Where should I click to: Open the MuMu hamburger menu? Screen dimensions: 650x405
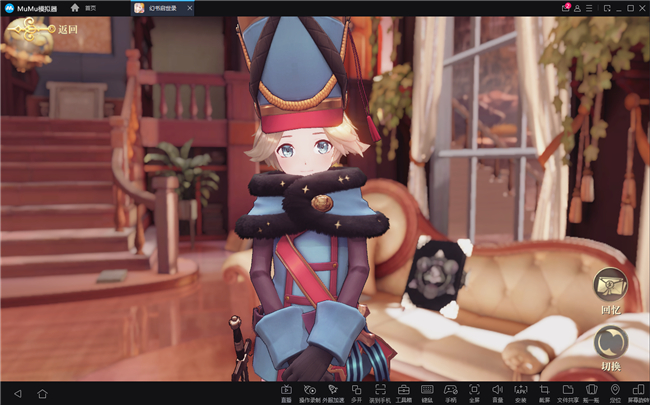coord(589,8)
